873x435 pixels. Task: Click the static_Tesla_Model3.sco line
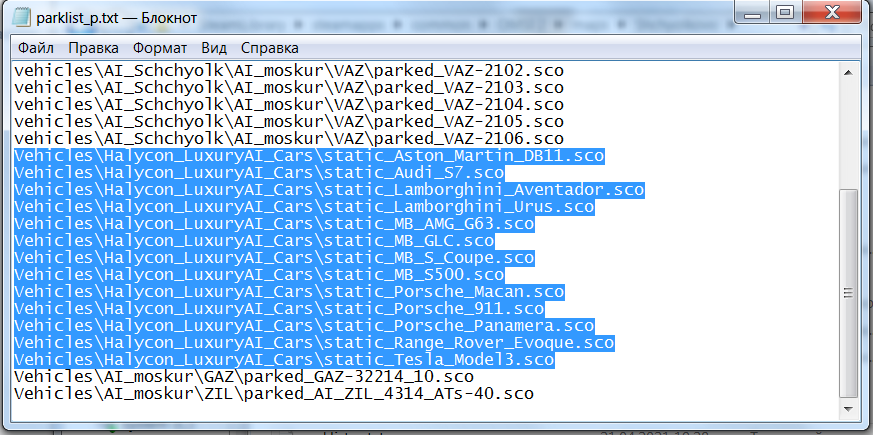coord(284,359)
